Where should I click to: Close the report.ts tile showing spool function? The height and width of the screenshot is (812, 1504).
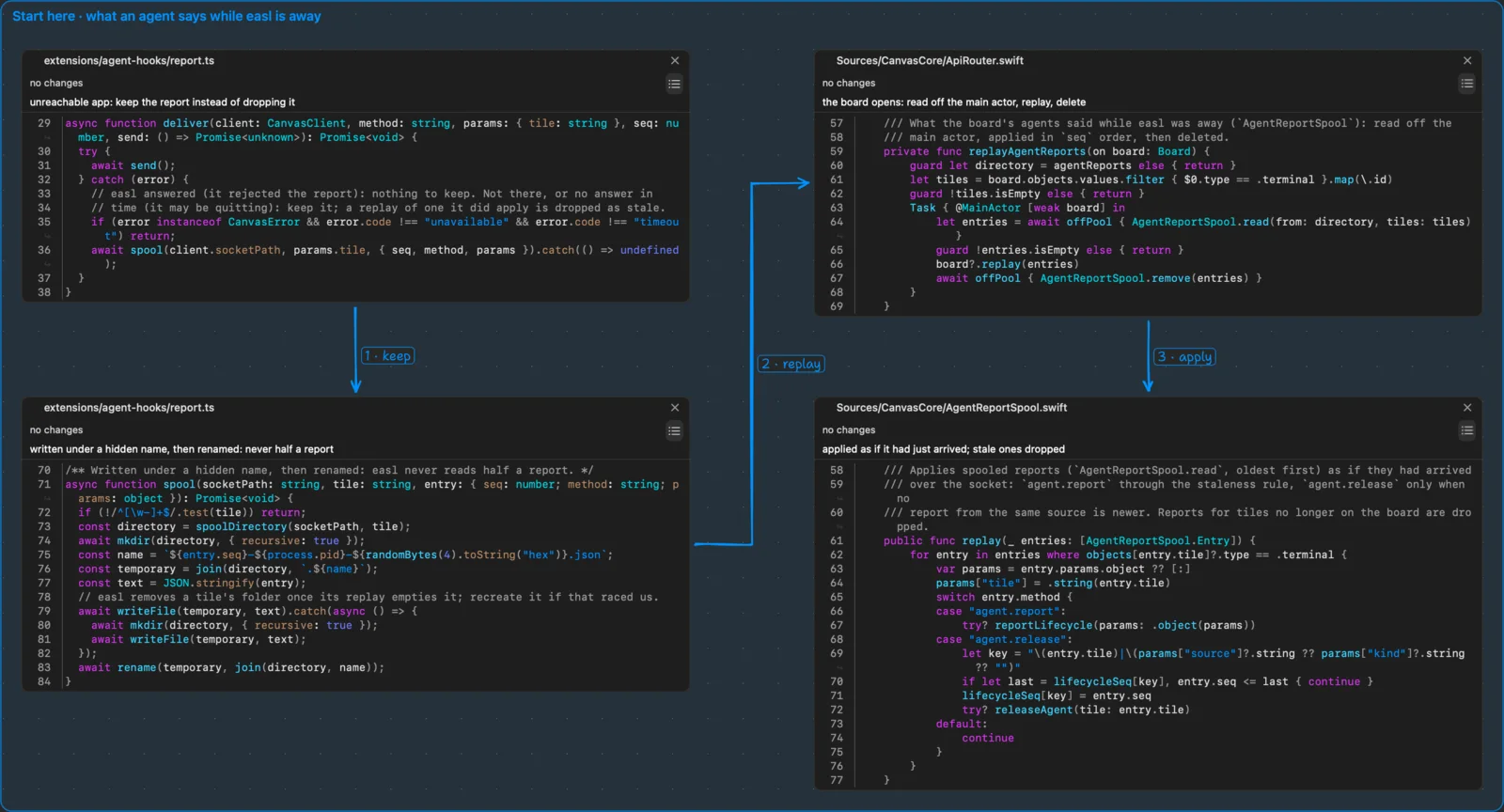coord(674,408)
